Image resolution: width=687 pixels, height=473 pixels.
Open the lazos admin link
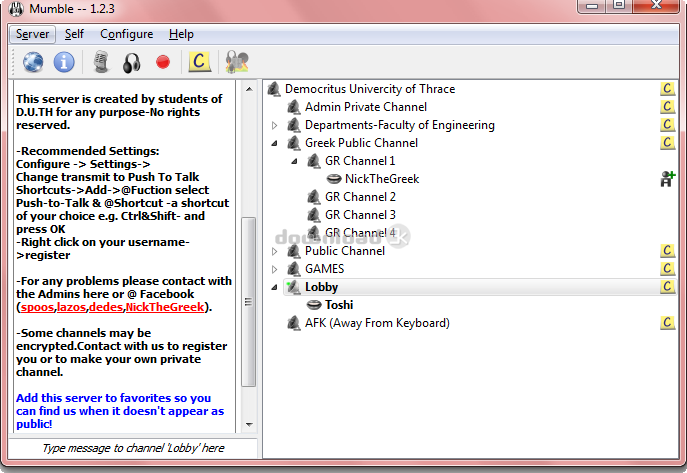(71, 307)
